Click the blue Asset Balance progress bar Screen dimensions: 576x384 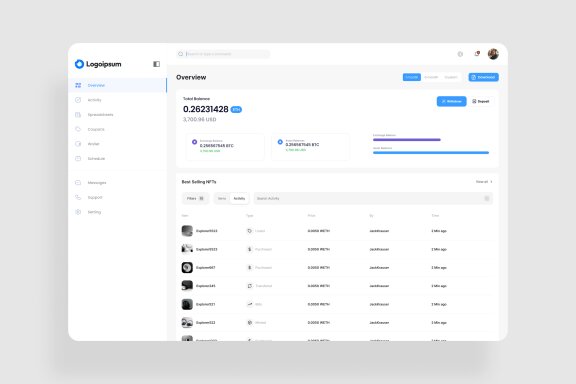point(431,152)
